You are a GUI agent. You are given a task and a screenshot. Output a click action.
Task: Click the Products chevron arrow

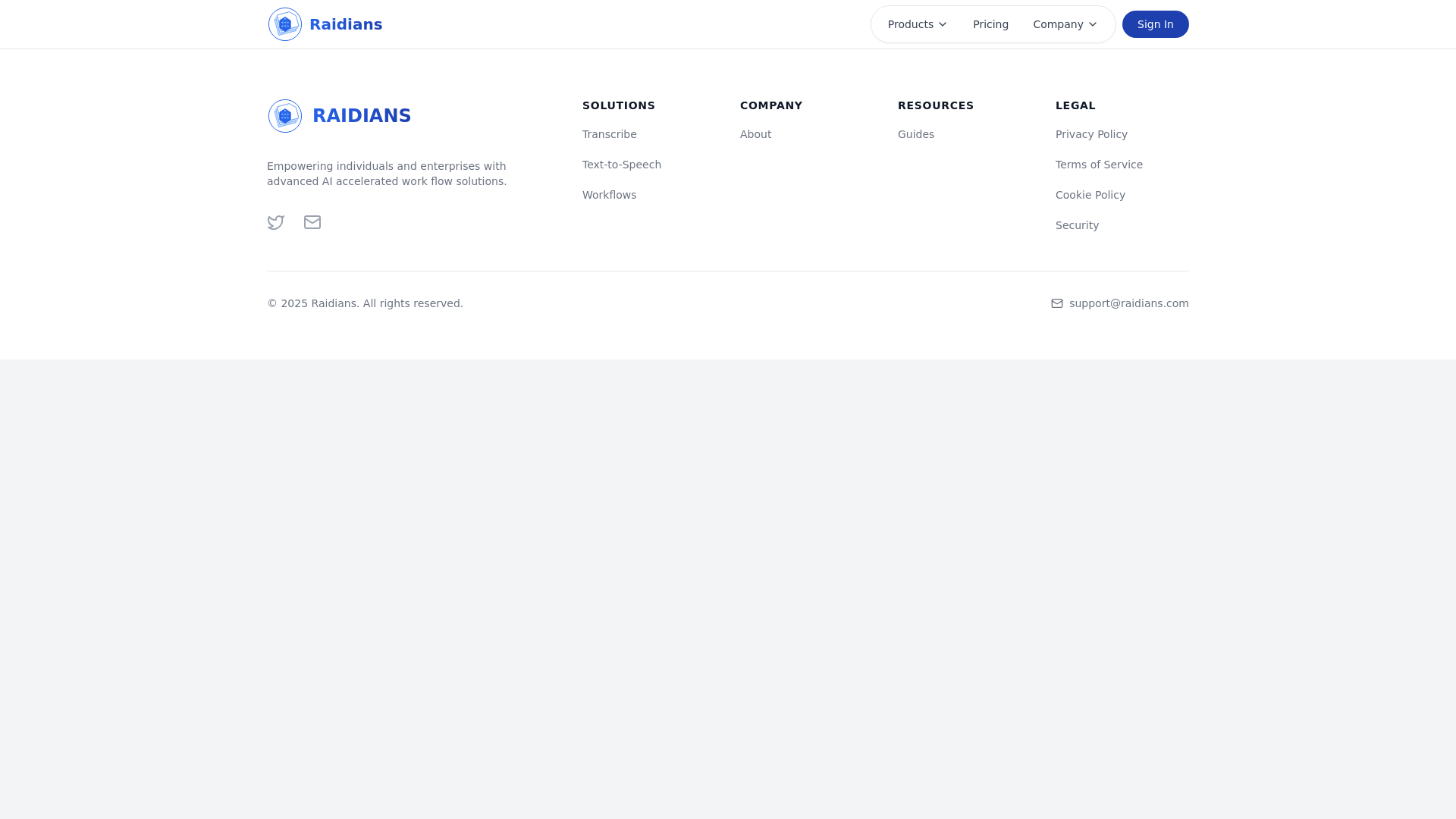tap(943, 24)
